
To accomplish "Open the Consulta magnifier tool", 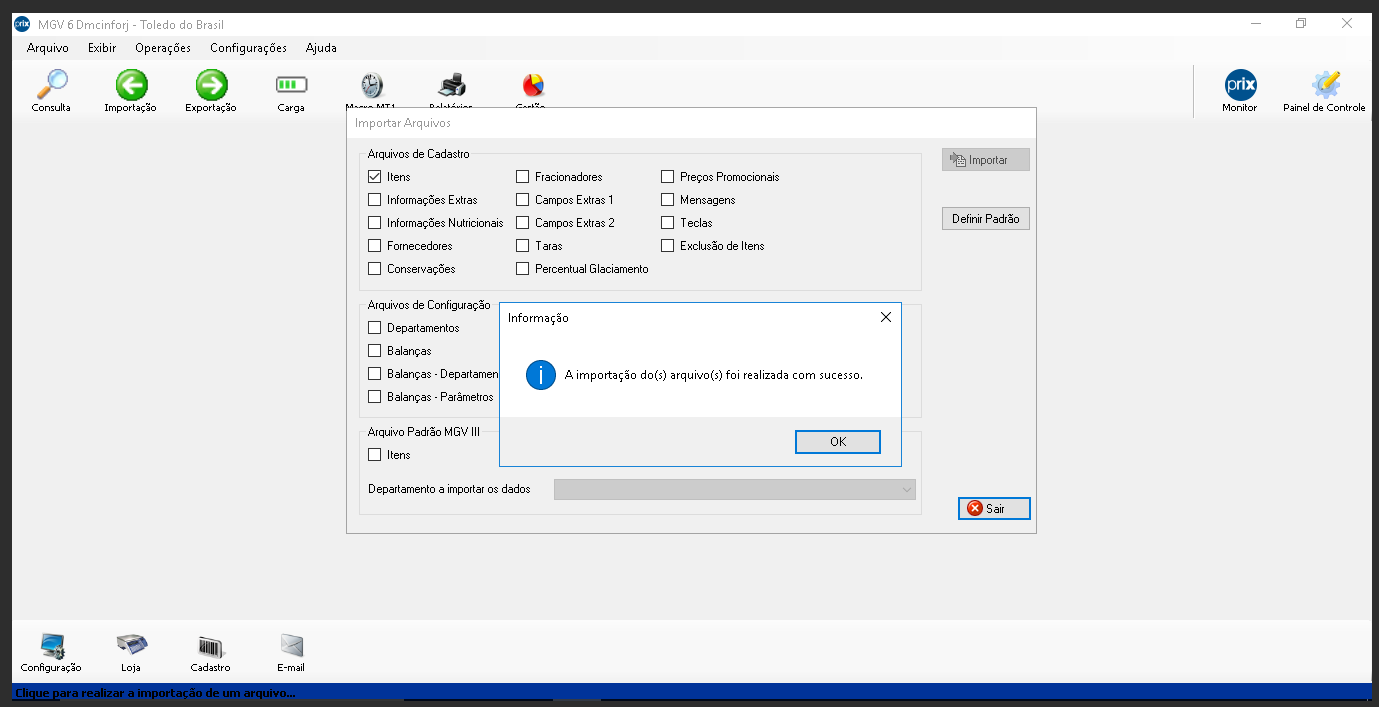I will (x=51, y=85).
